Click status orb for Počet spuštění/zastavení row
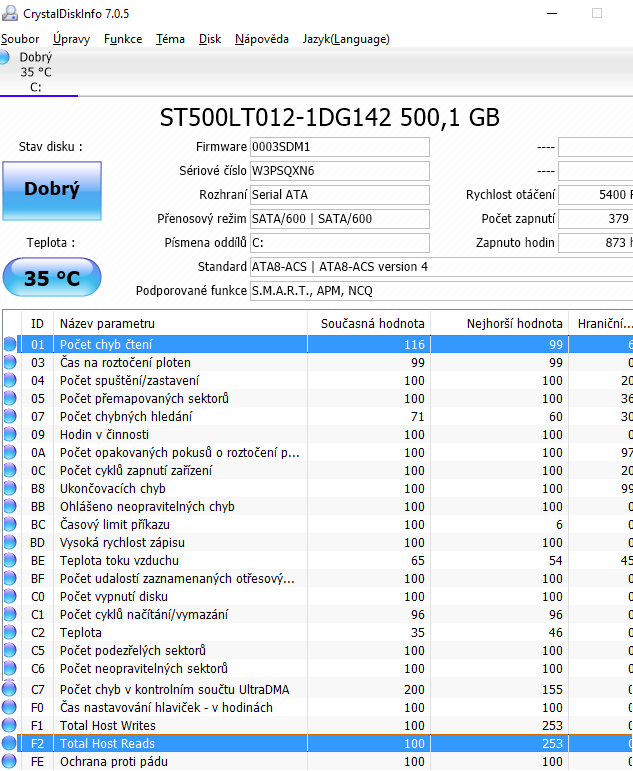 (10, 381)
